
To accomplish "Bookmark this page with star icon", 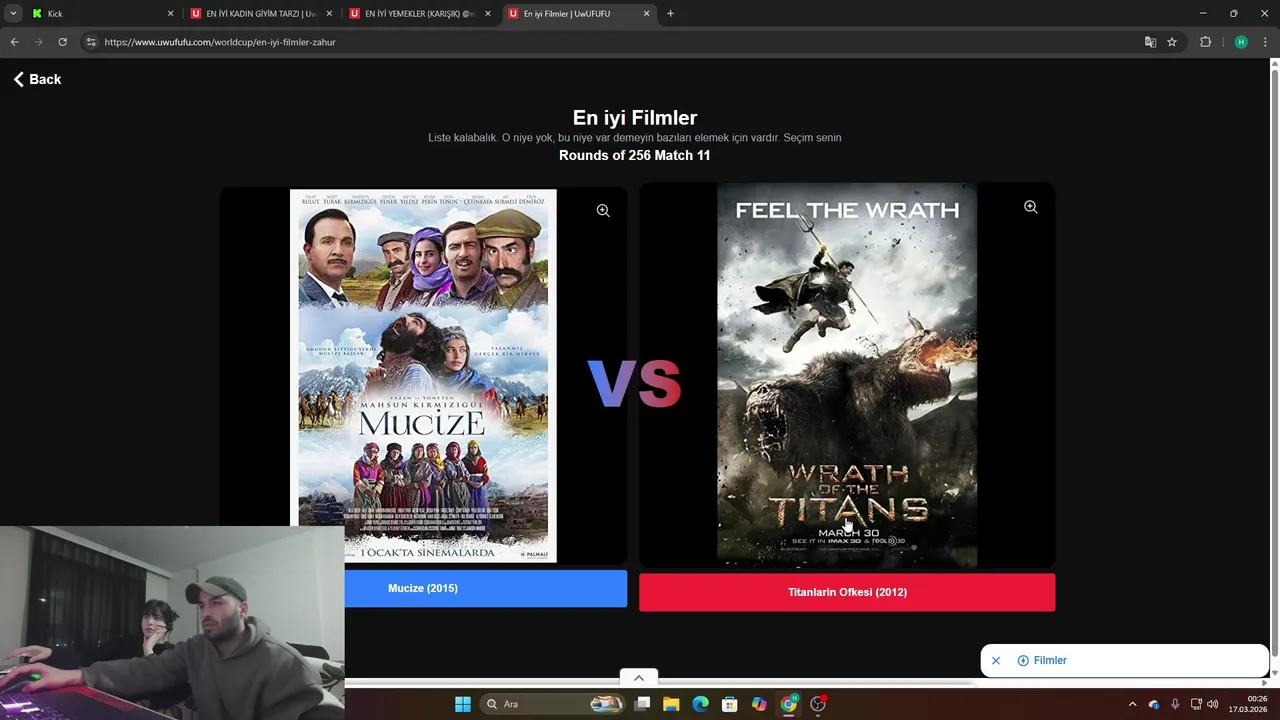I will (x=1172, y=42).
